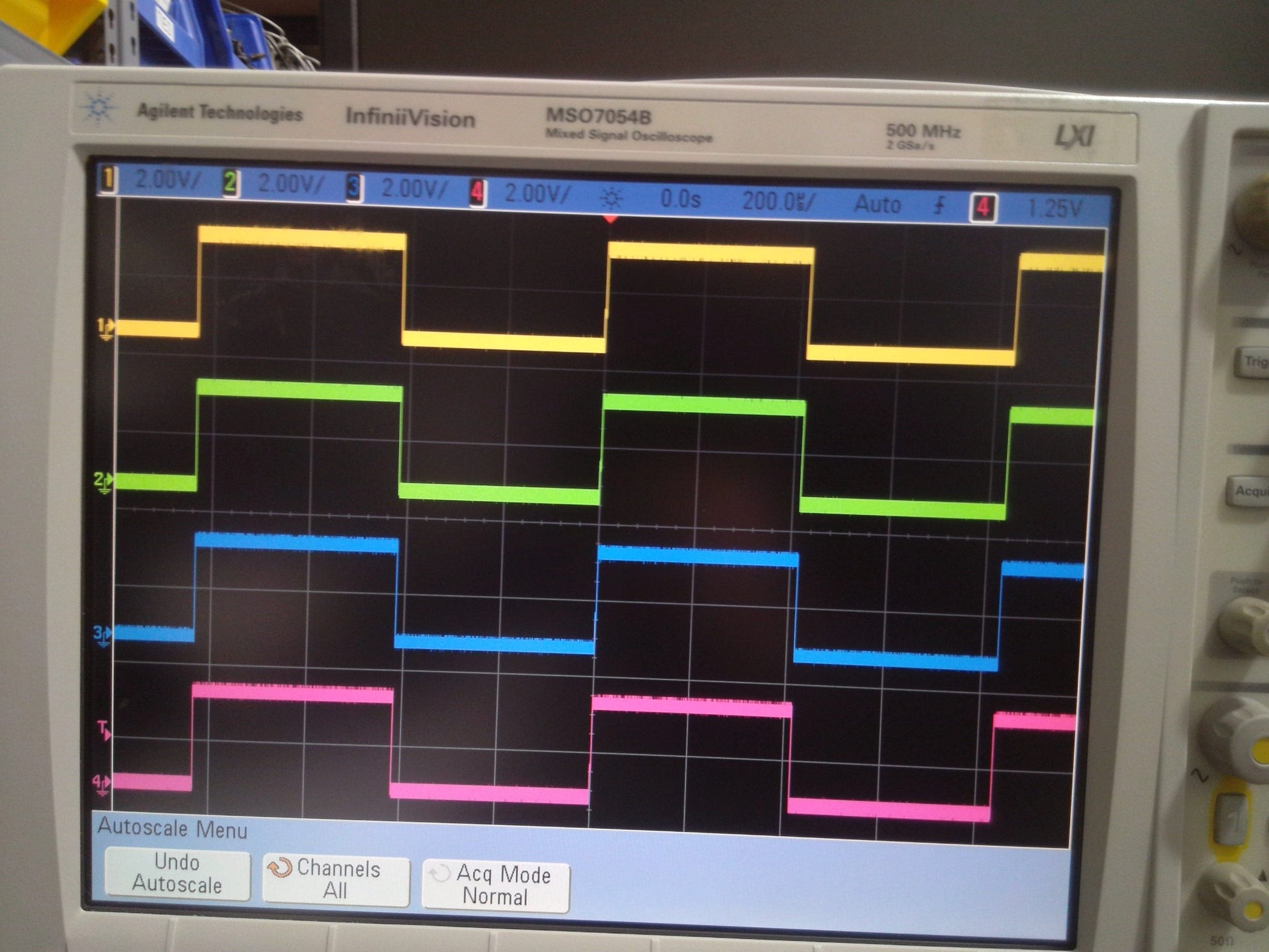Click the display intensity sun icon
Viewport: 1269px width, 952px height.
(611, 198)
